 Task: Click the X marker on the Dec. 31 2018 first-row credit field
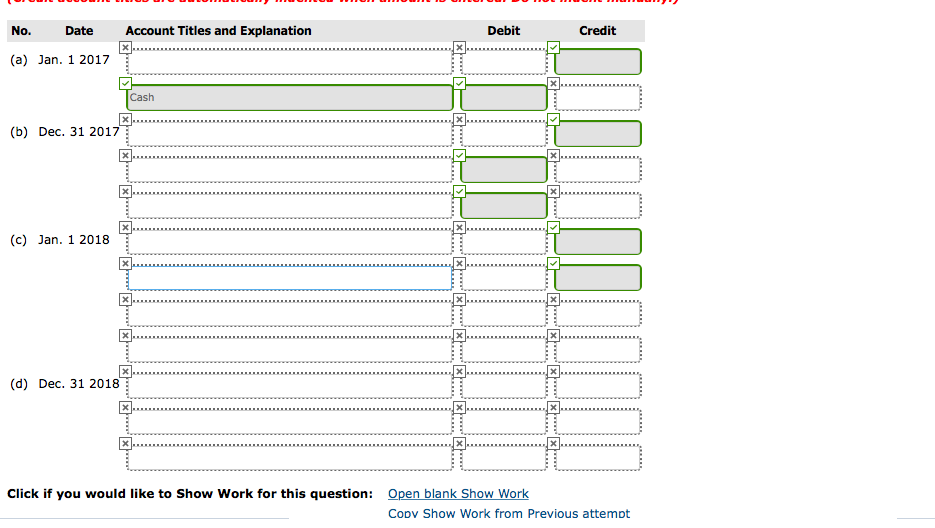tap(553, 372)
